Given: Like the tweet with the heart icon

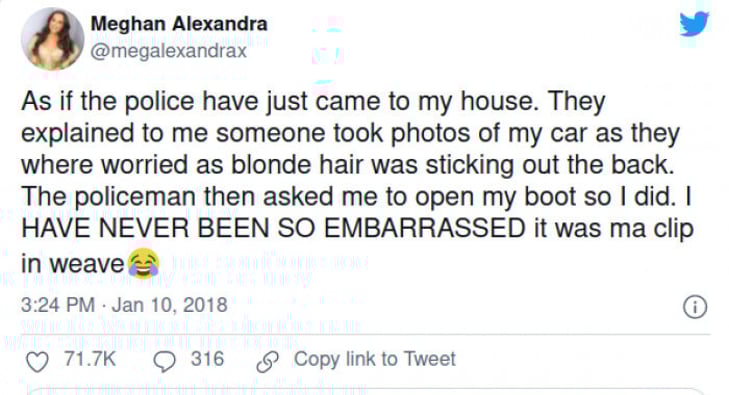Looking at the screenshot, I should (x=37, y=362).
